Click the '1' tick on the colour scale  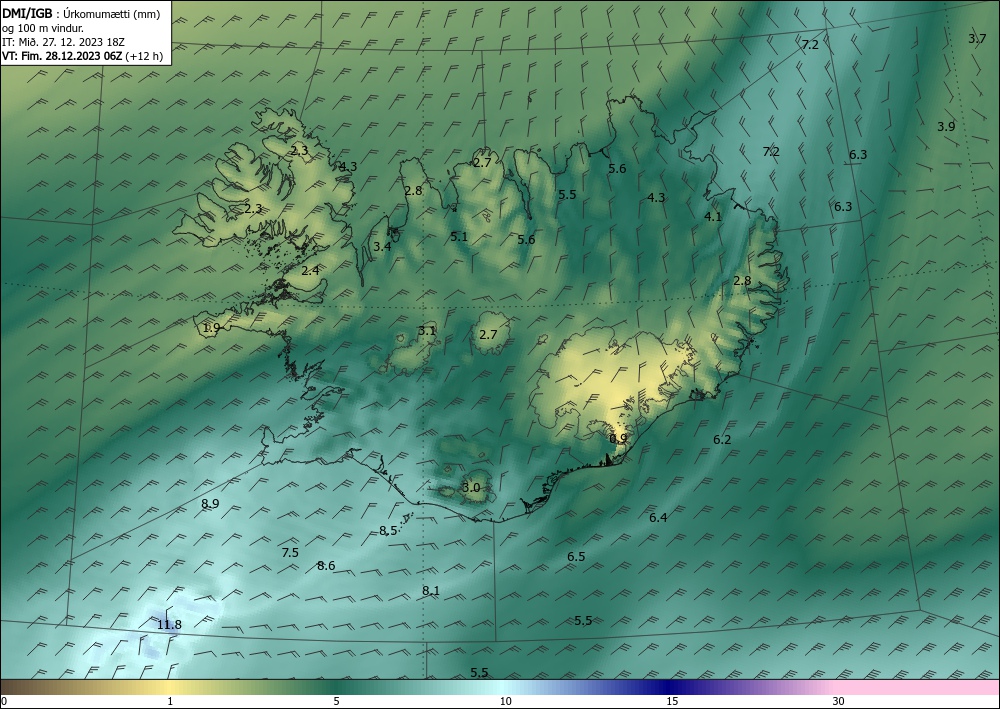170,701
